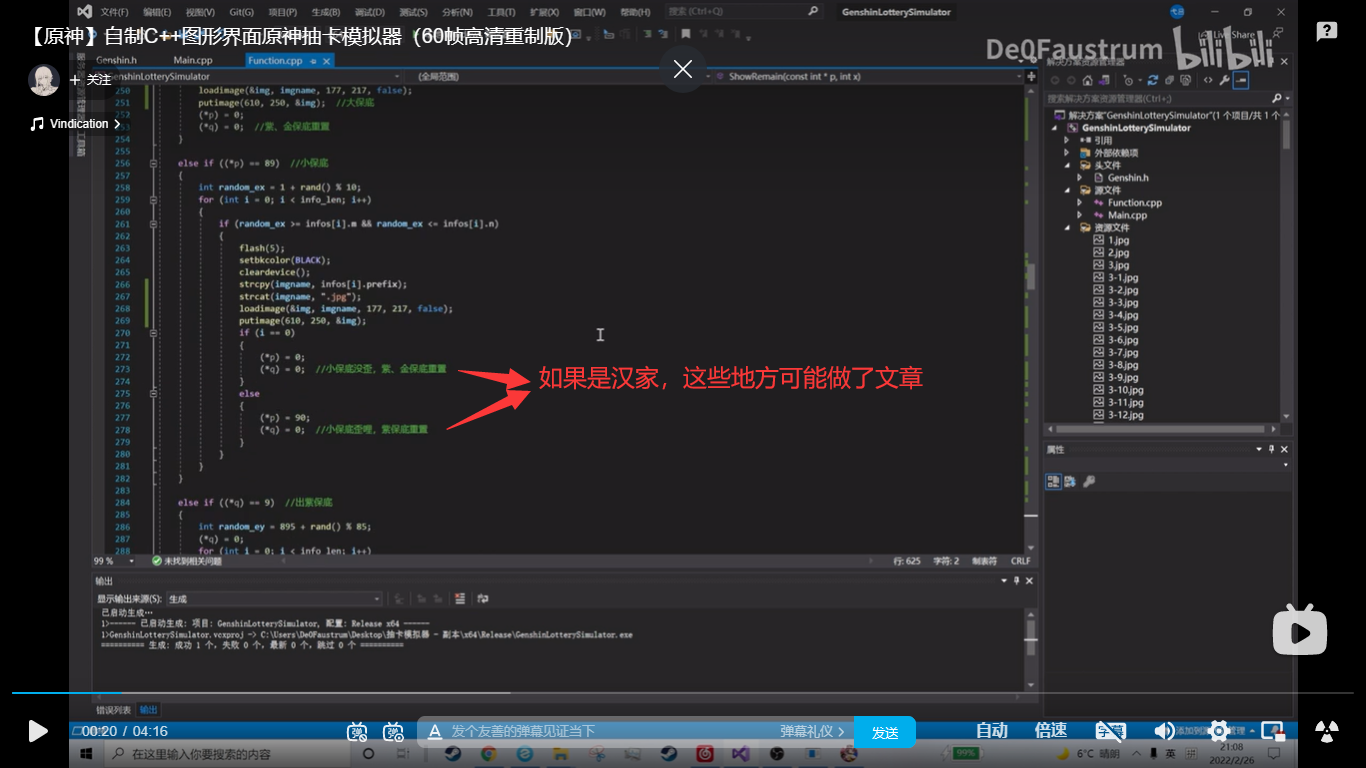Open danmaku font style 'A' icon
Viewport: 1366px width, 768px height.
[x=435, y=732]
